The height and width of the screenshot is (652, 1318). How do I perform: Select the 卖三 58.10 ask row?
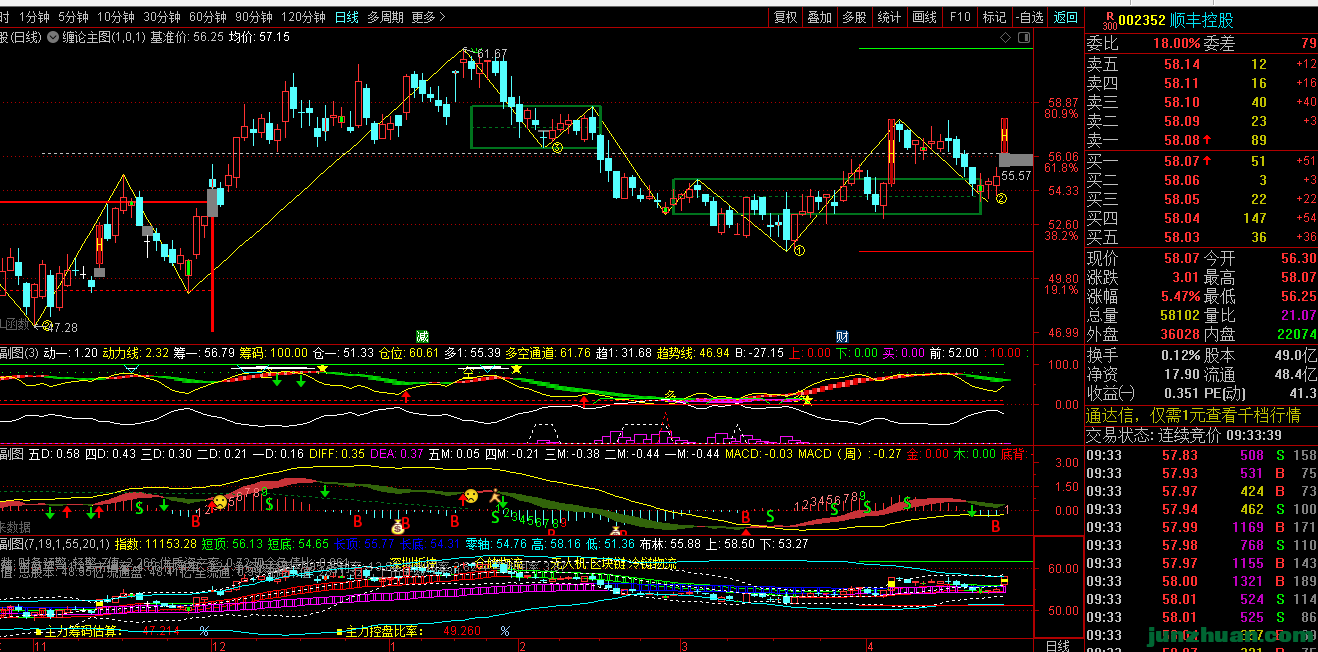(x=1201, y=103)
